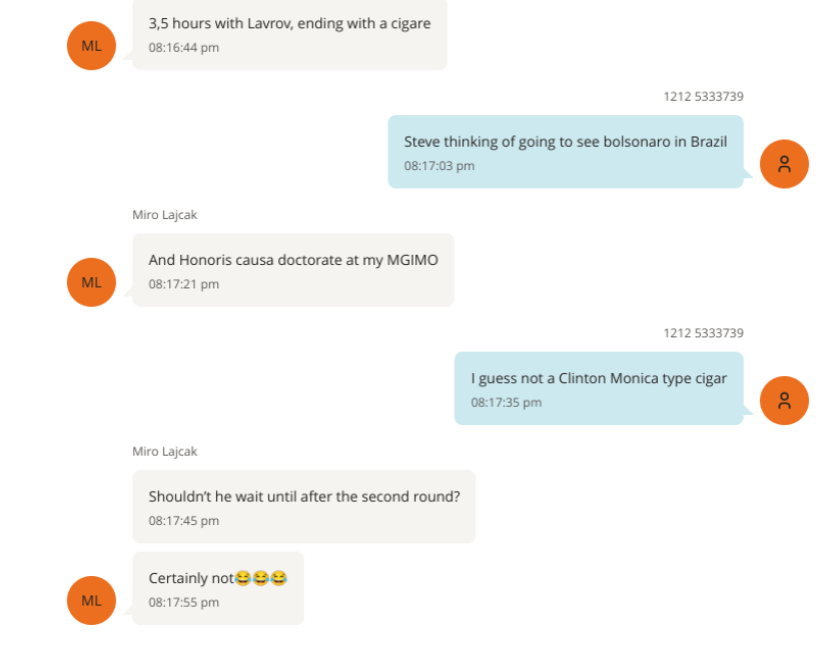Select the 'And Honoris causa doctorate' message text
The image size is (837, 645).
tap(293, 260)
